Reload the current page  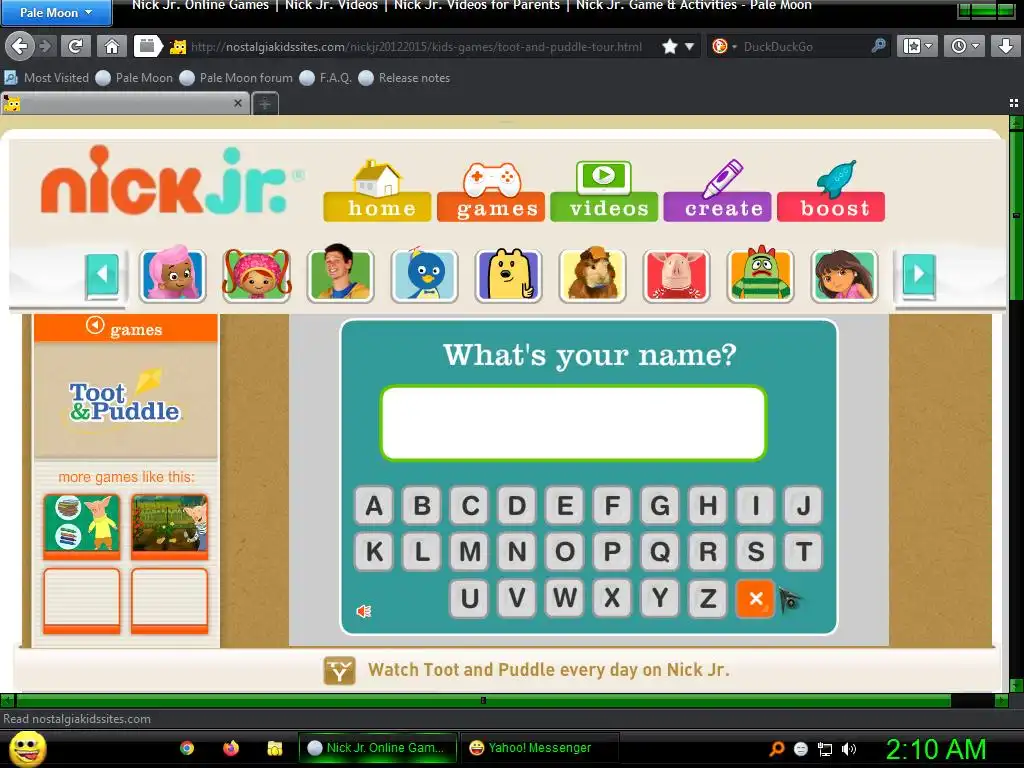pyautogui.click(x=76, y=46)
